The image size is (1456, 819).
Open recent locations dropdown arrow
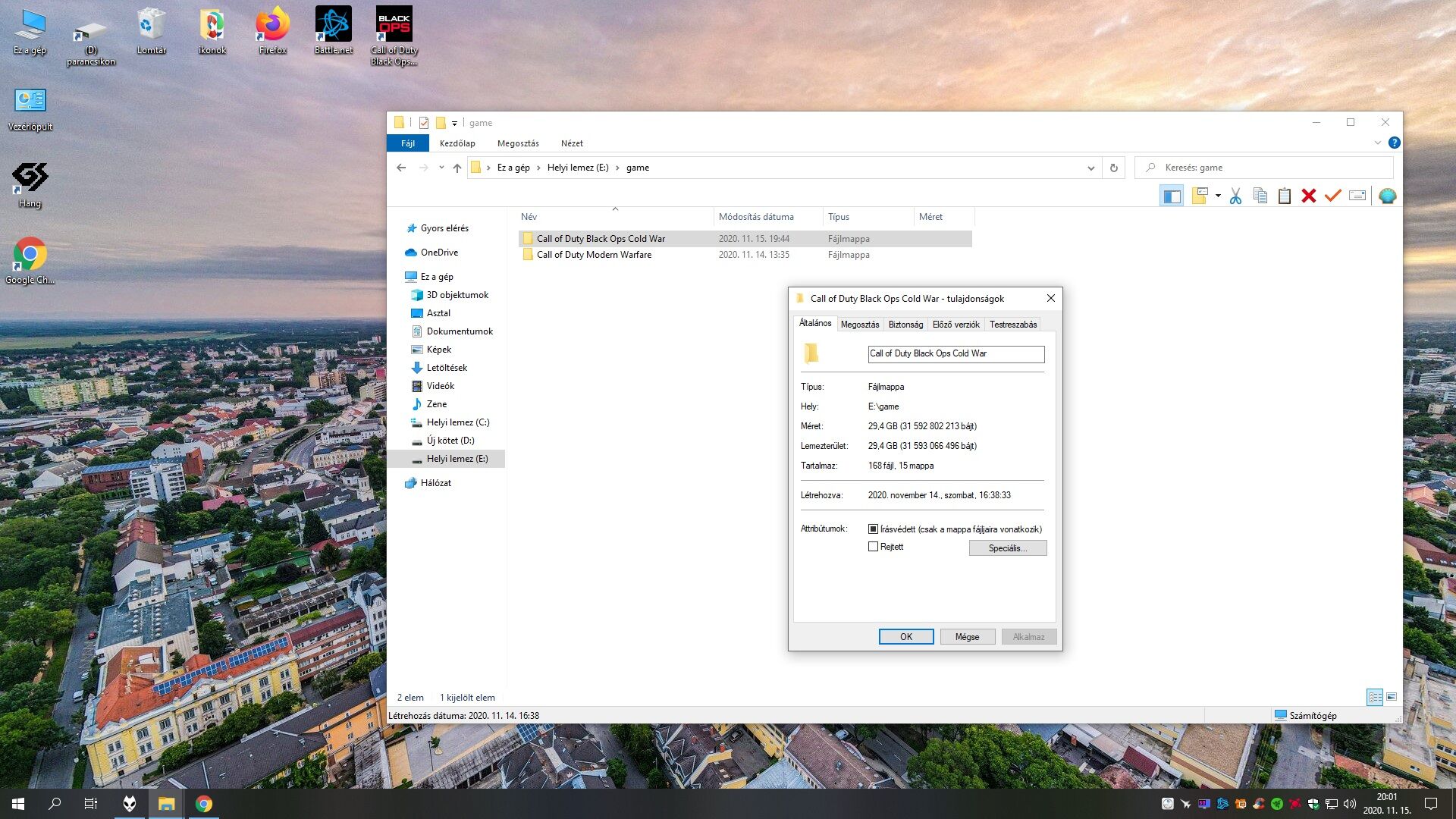click(441, 168)
